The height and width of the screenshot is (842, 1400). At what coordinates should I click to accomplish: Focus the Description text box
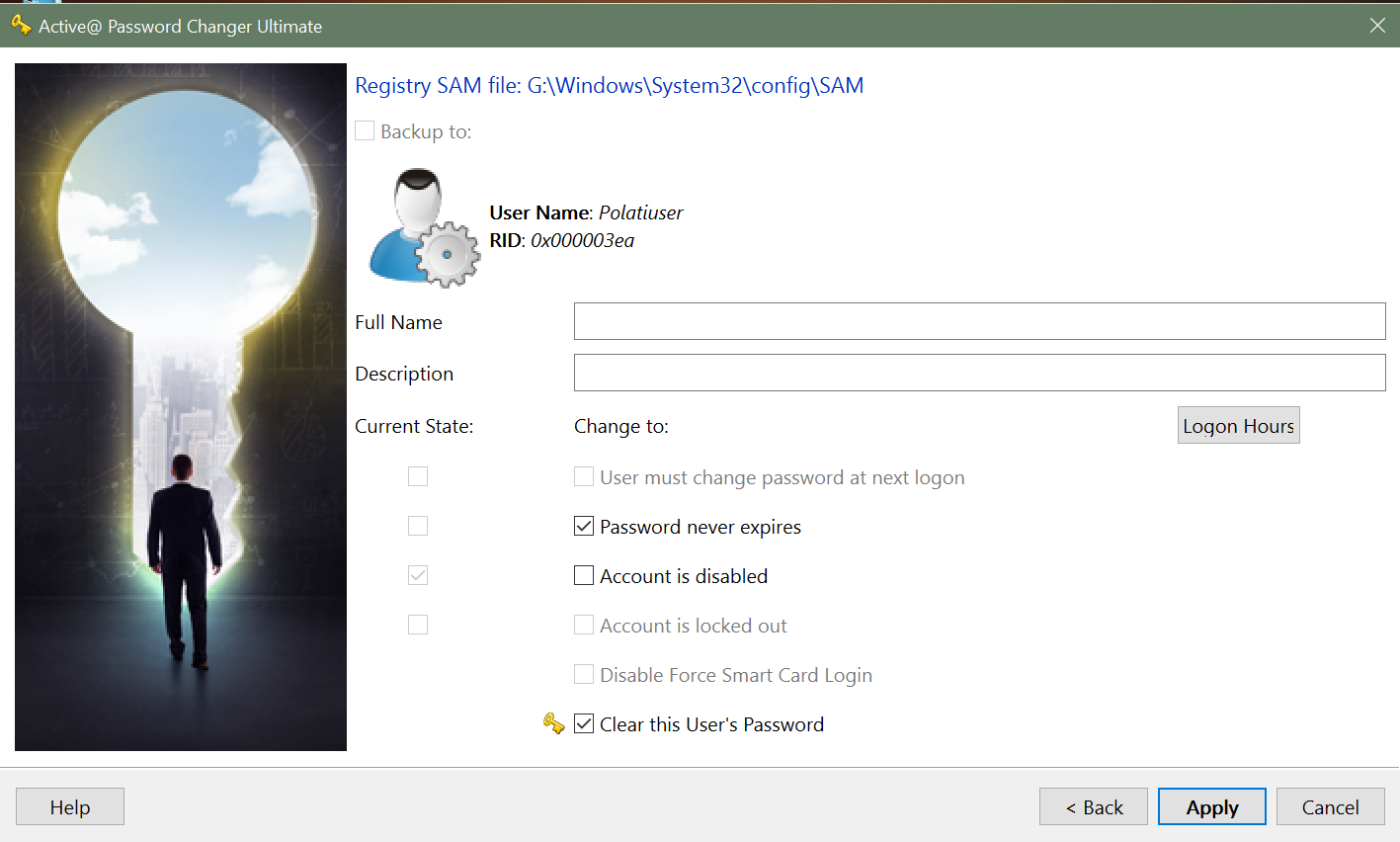point(979,373)
